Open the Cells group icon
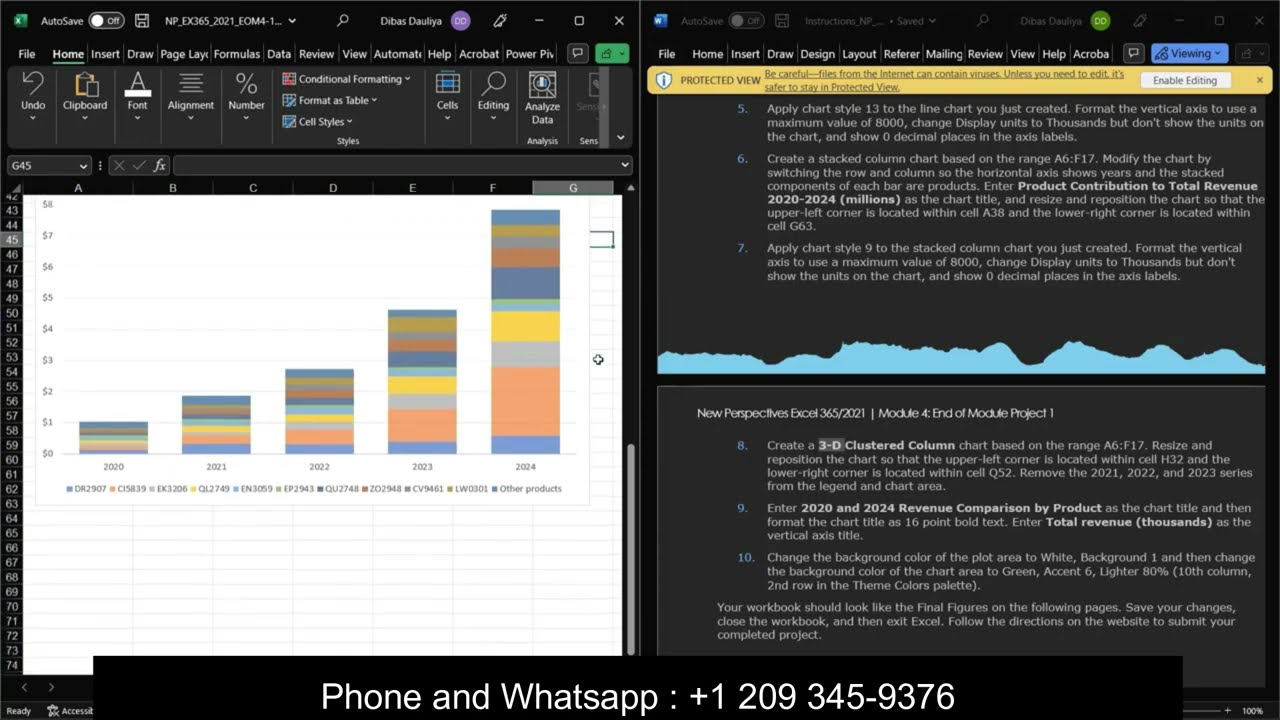The image size is (1280, 720). point(447,84)
